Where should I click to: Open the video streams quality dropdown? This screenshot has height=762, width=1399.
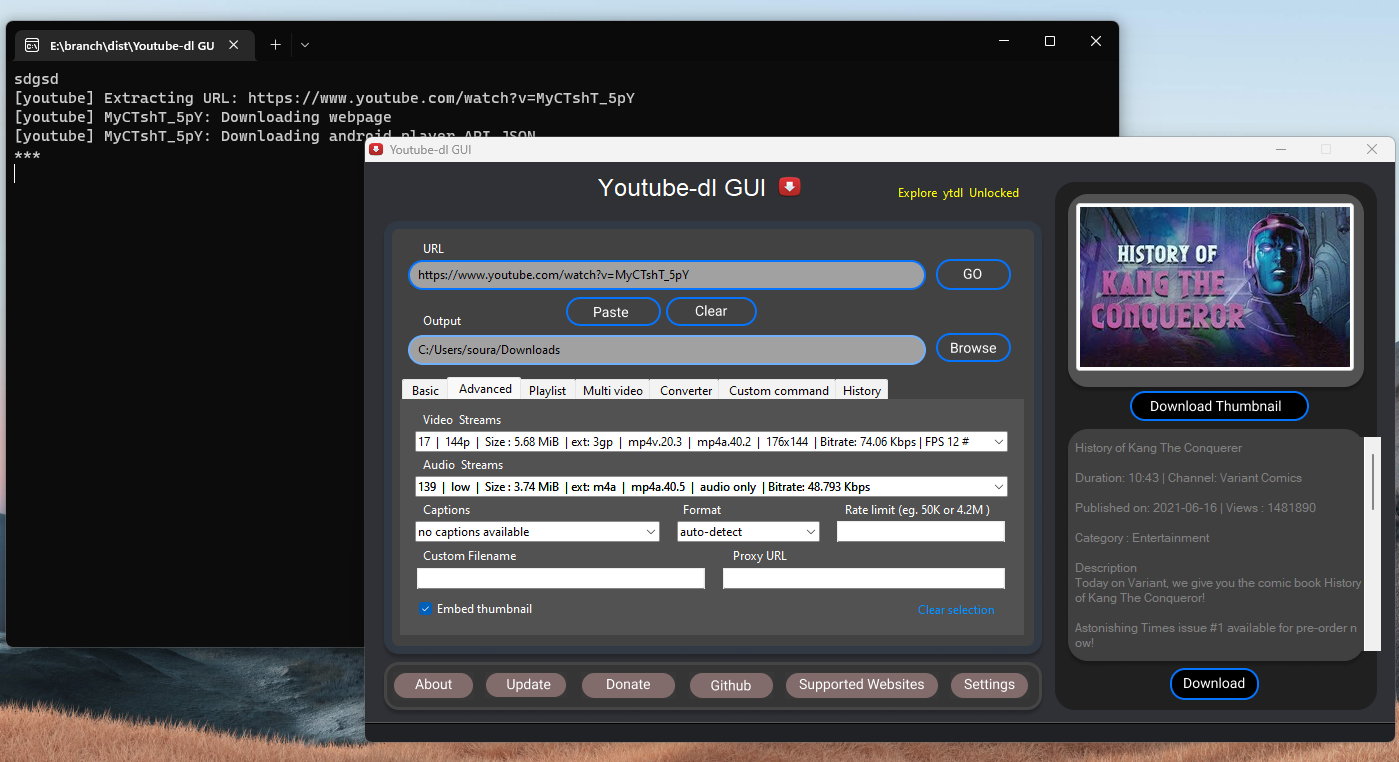[997, 441]
